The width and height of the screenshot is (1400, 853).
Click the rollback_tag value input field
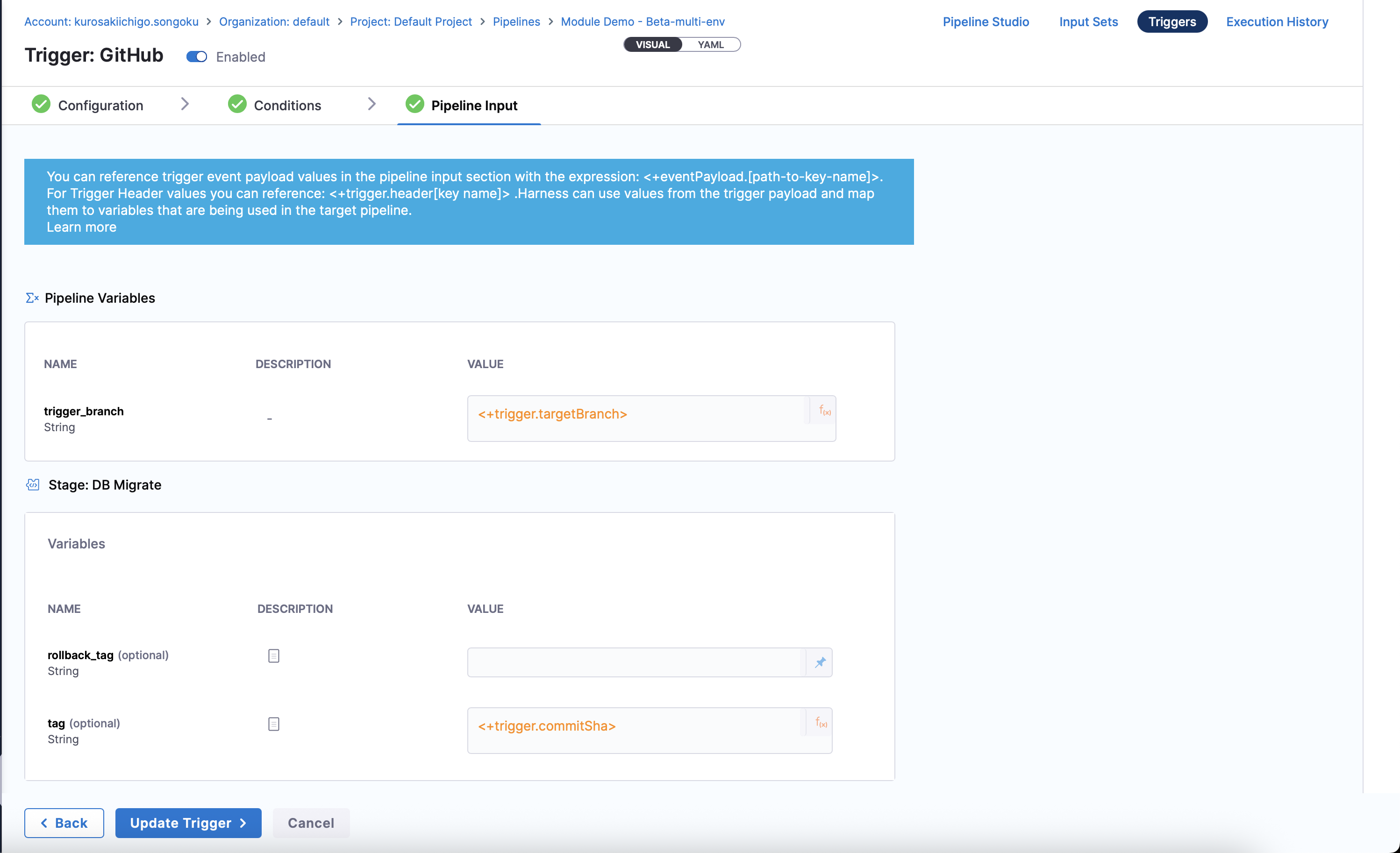pyautogui.click(x=635, y=662)
